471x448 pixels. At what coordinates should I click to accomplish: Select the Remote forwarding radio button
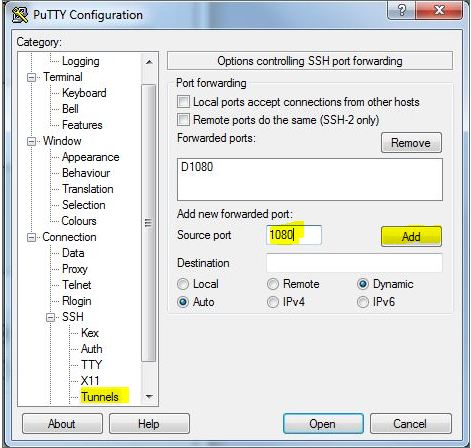273,284
